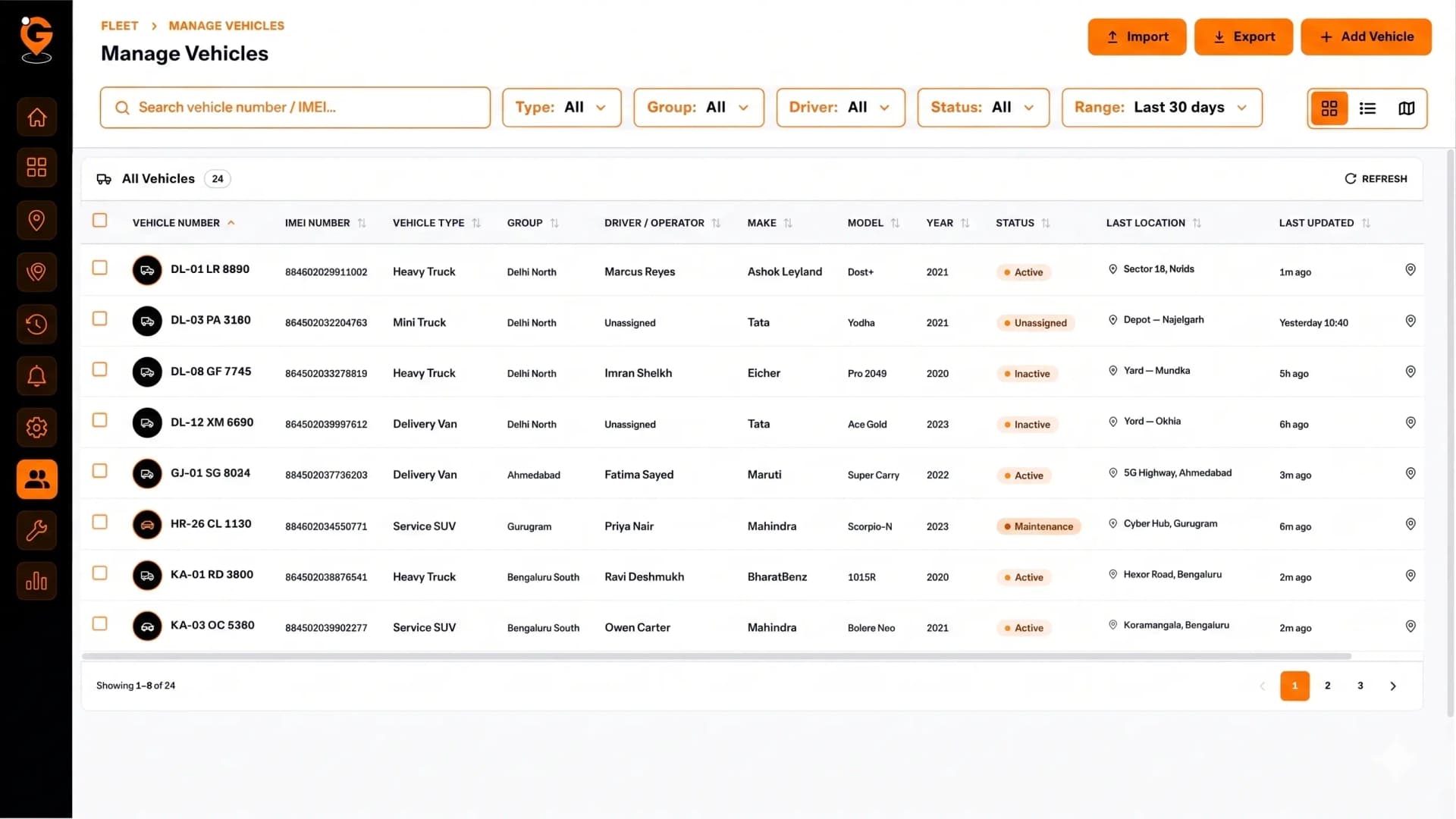The image size is (1456, 819).
Task: Open the Home icon in the sidebar
Action: point(36,117)
